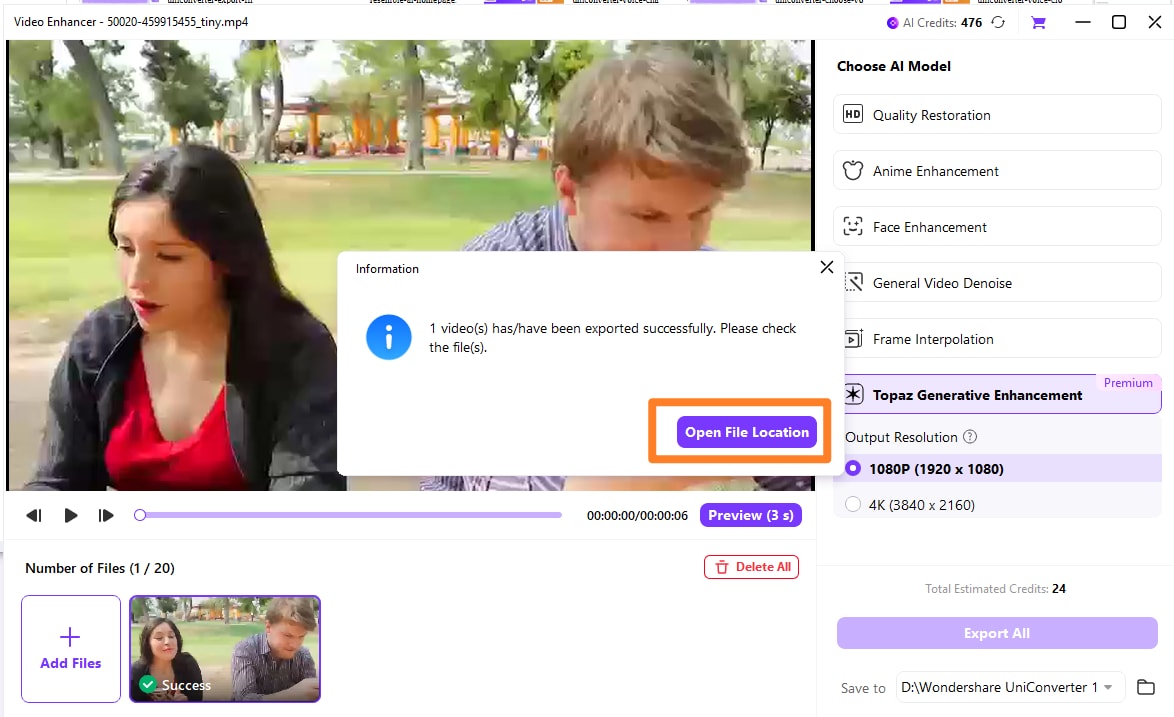1174x717 pixels.
Task: Click Preview (3 s) button
Action: (750, 515)
